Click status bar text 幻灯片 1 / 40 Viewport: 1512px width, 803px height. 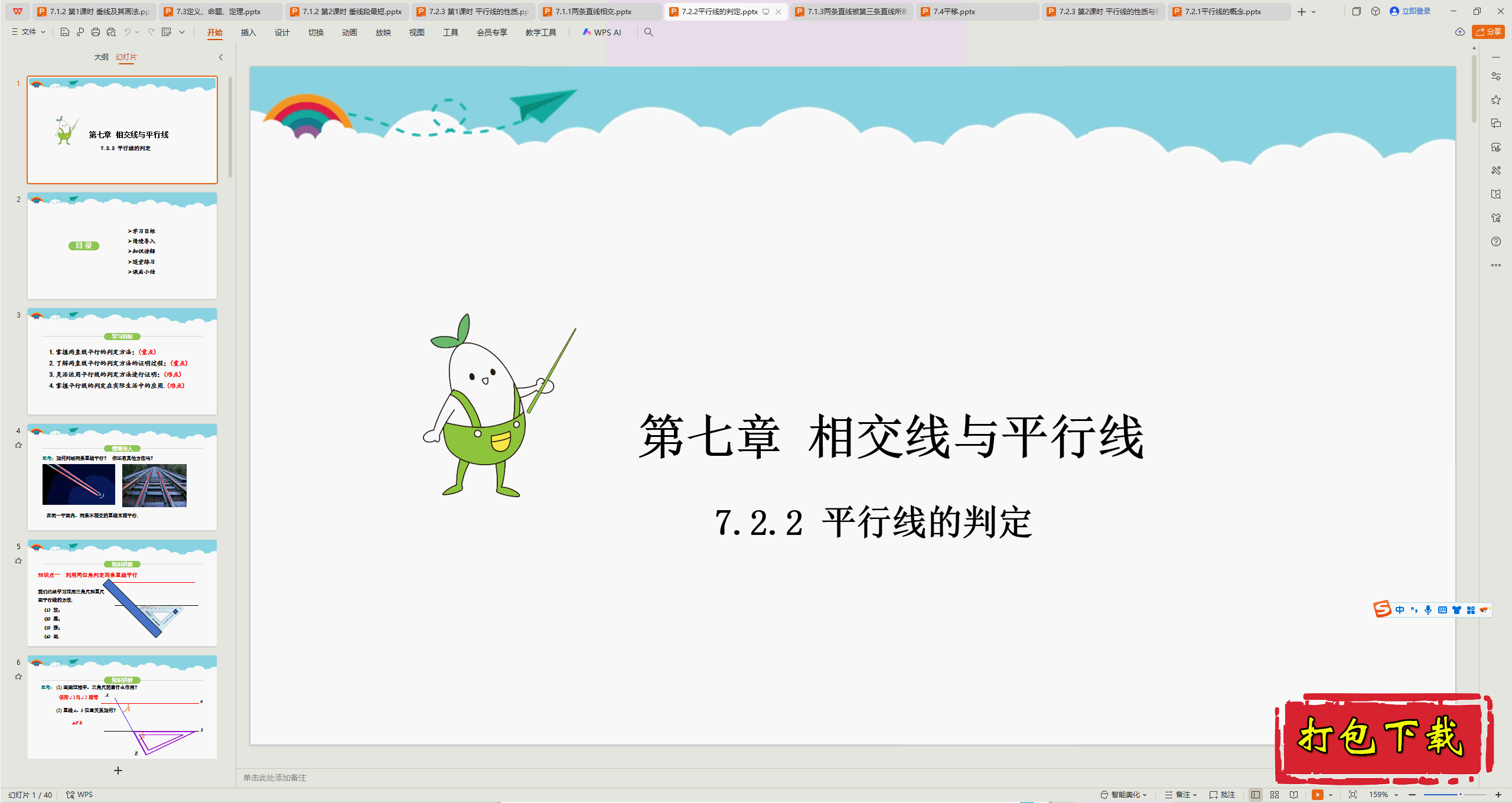30,795
